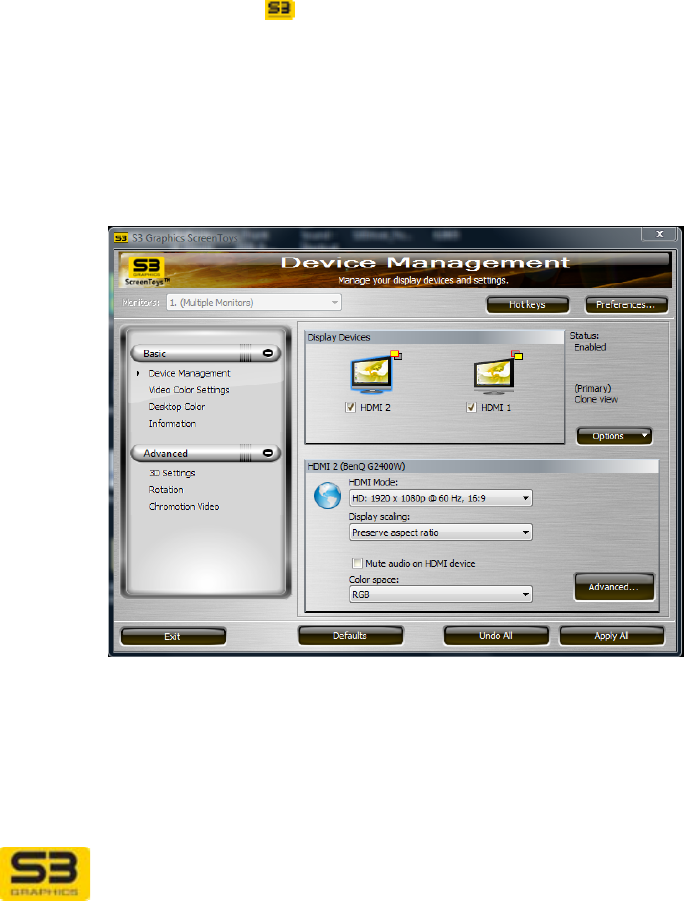The image size is (684, 901).
Task: Uncheck the HDMI 2 display checkbox
Action: (x=350, y=407)
